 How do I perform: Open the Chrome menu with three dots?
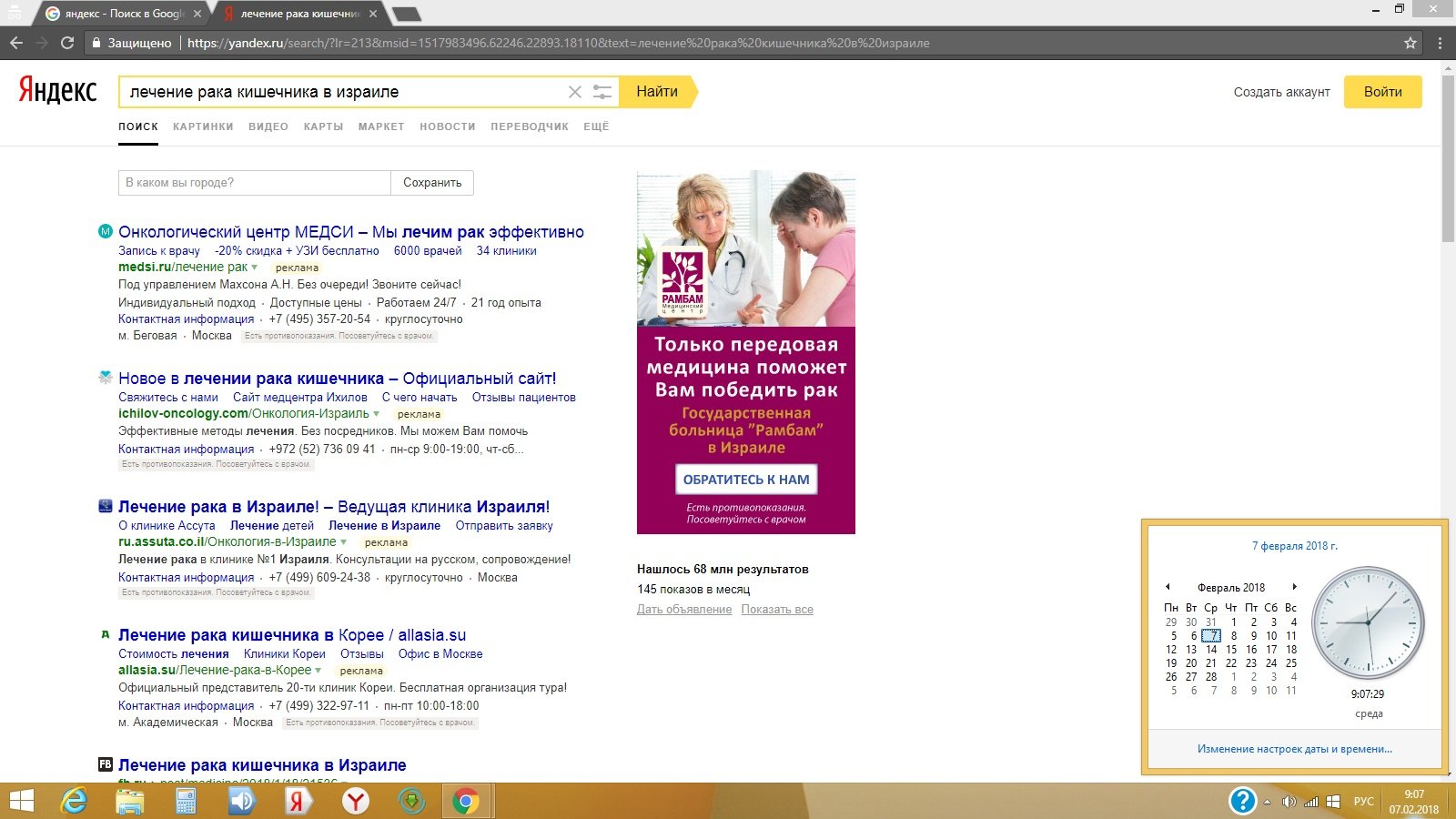tap(1440, 43)
